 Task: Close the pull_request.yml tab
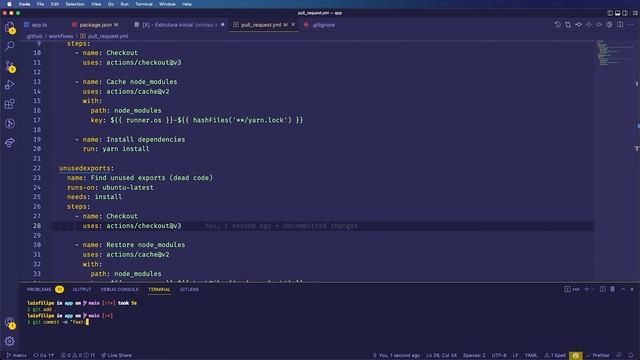pos(293,25)
